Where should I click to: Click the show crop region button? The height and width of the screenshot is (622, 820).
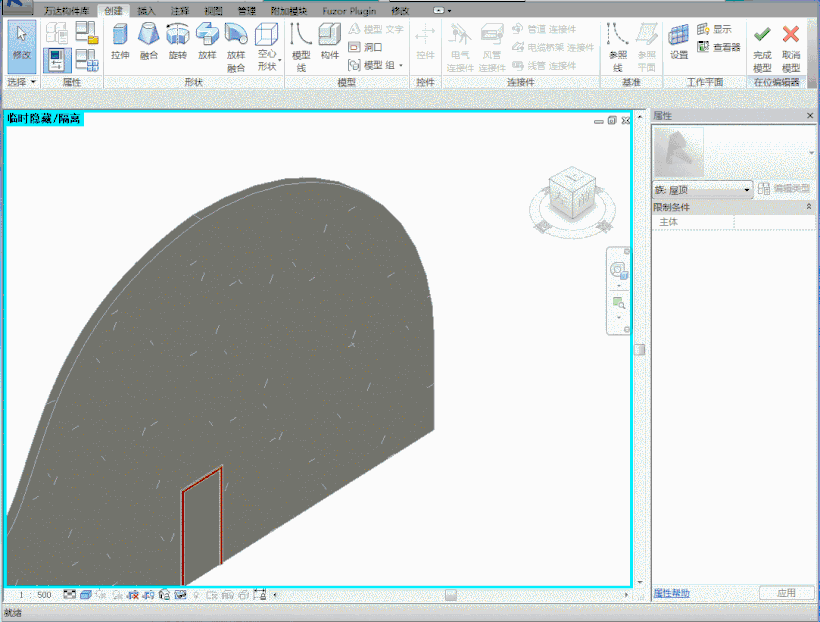pos(149,595)
